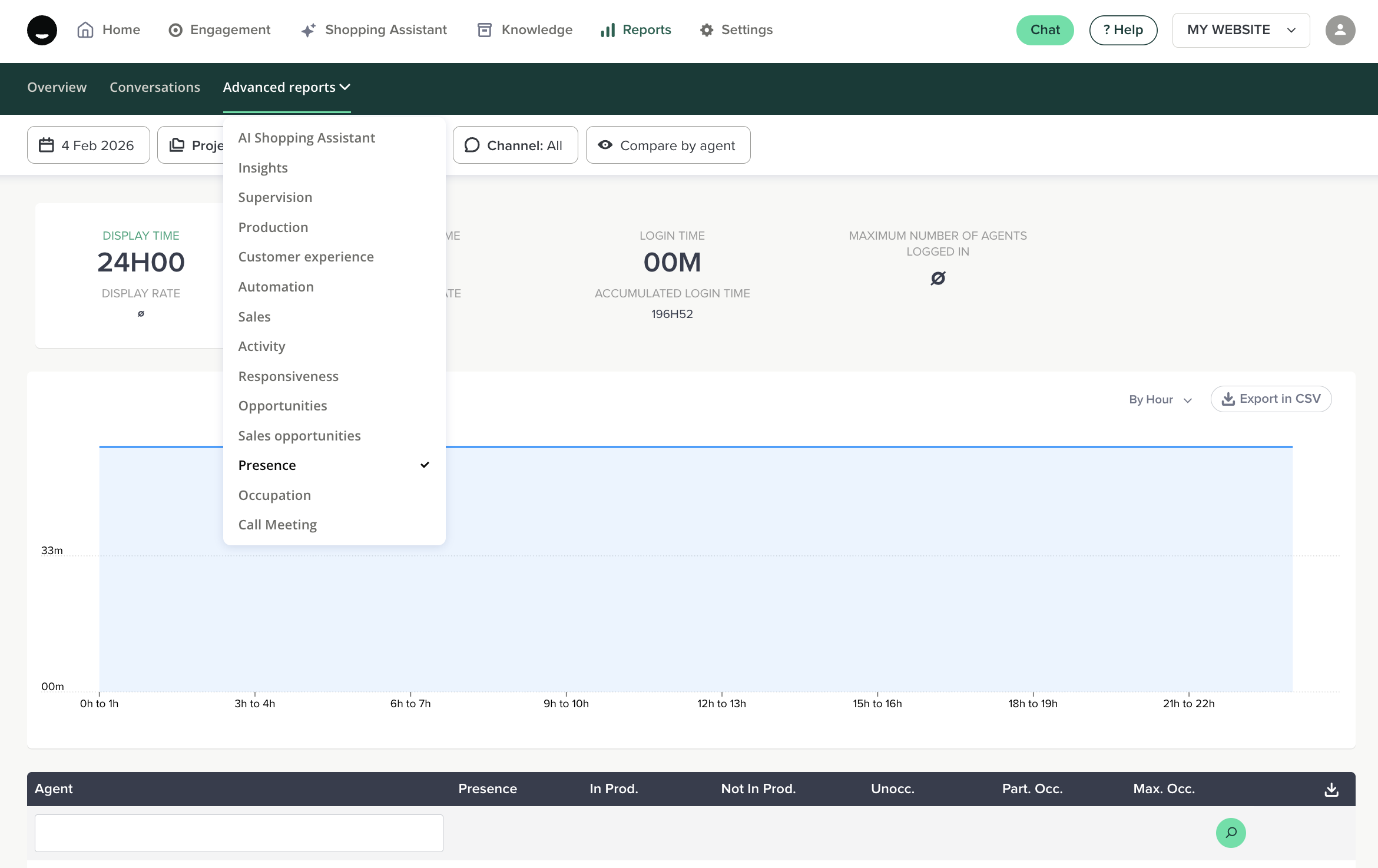Switch to the Conversations tab
The width and height of the screenshot is (1378, 868).
[x=155, y=87]
